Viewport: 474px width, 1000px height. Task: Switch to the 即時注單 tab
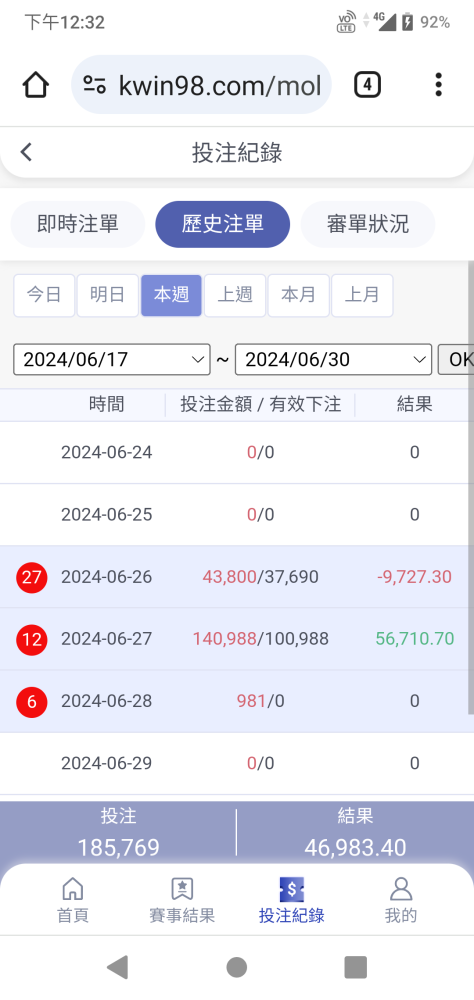tap(78, 224)
